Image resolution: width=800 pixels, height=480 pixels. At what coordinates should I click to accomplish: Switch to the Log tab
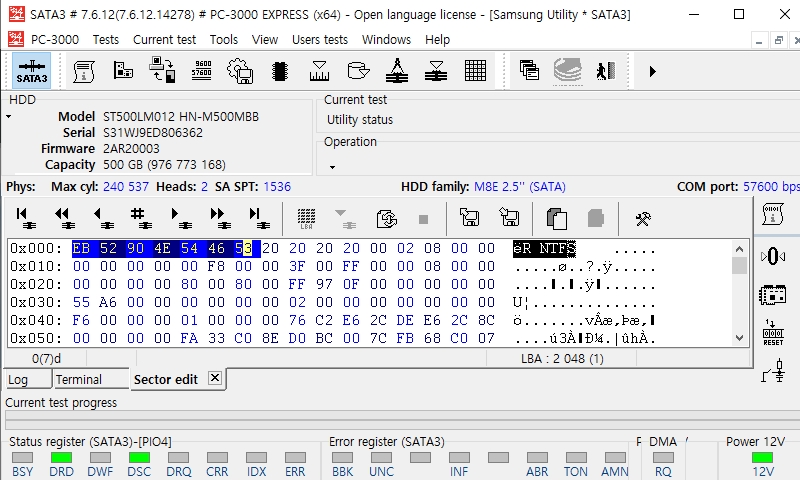[27, 380]
